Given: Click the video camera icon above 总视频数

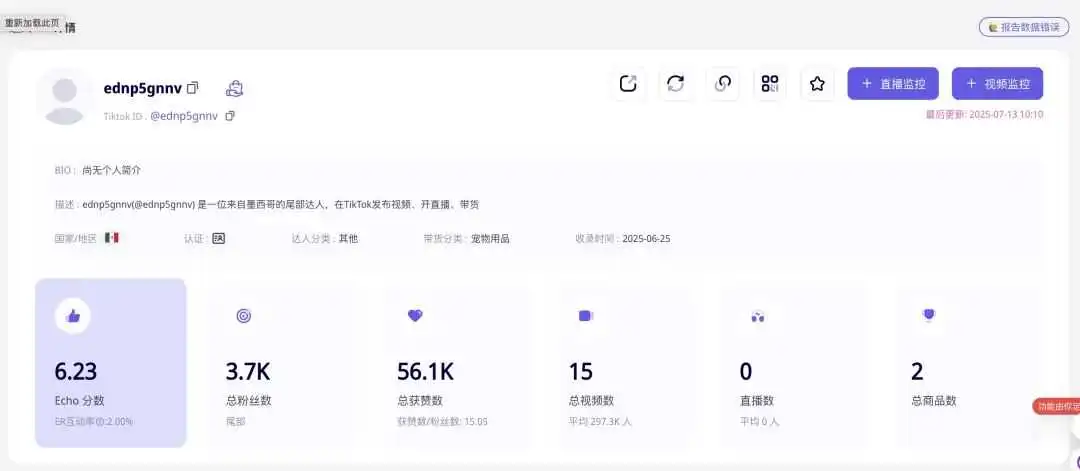Looking at the screenshot, I should [x=585, y=315].
